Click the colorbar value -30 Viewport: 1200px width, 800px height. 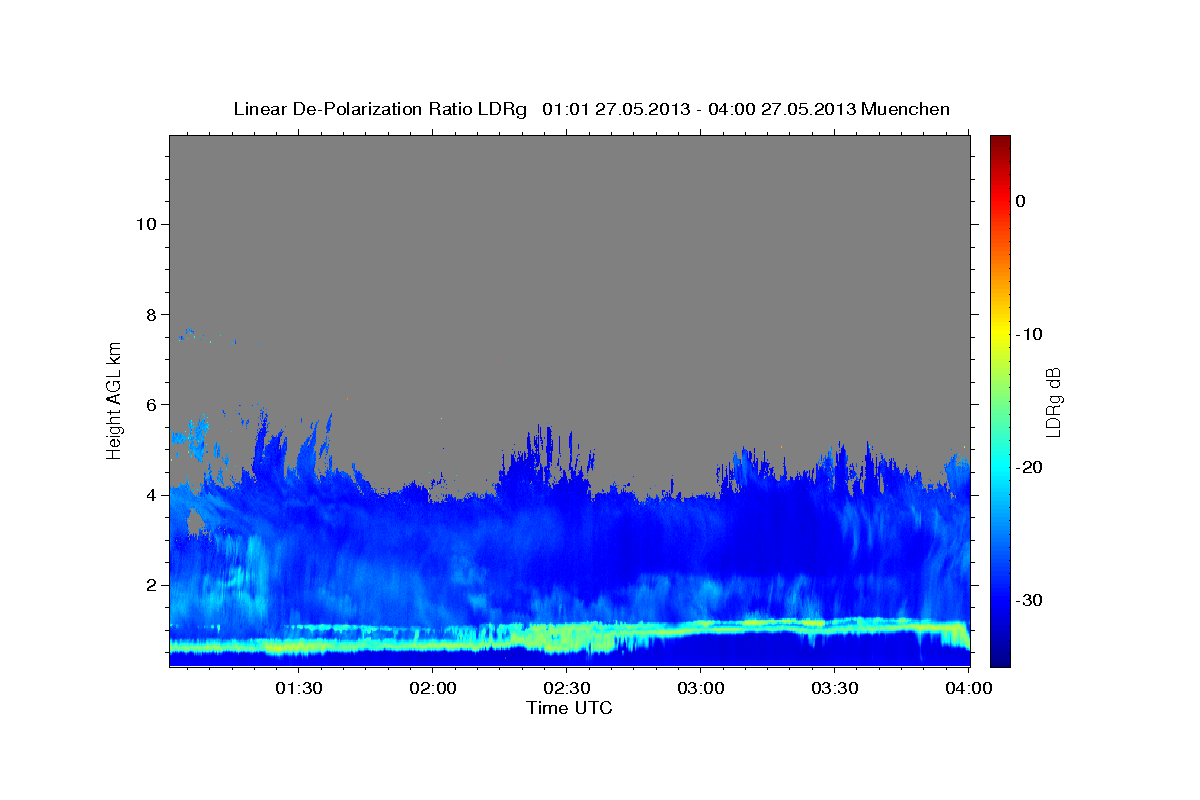[x=1029, y=600]
